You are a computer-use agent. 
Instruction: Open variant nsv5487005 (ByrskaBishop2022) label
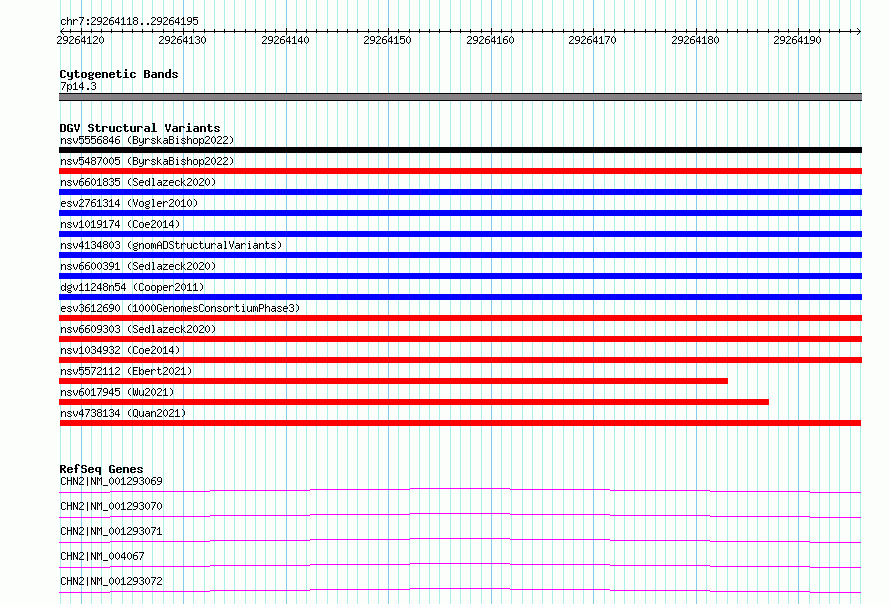coord(147,161)
